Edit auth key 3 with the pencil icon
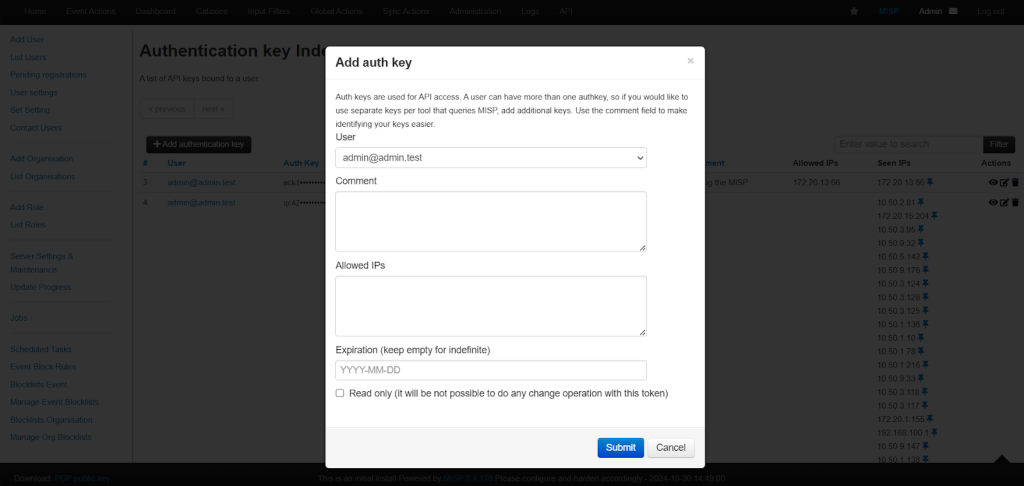The width and height of the screenshot is (1024, 486). tap(1004, 182)
